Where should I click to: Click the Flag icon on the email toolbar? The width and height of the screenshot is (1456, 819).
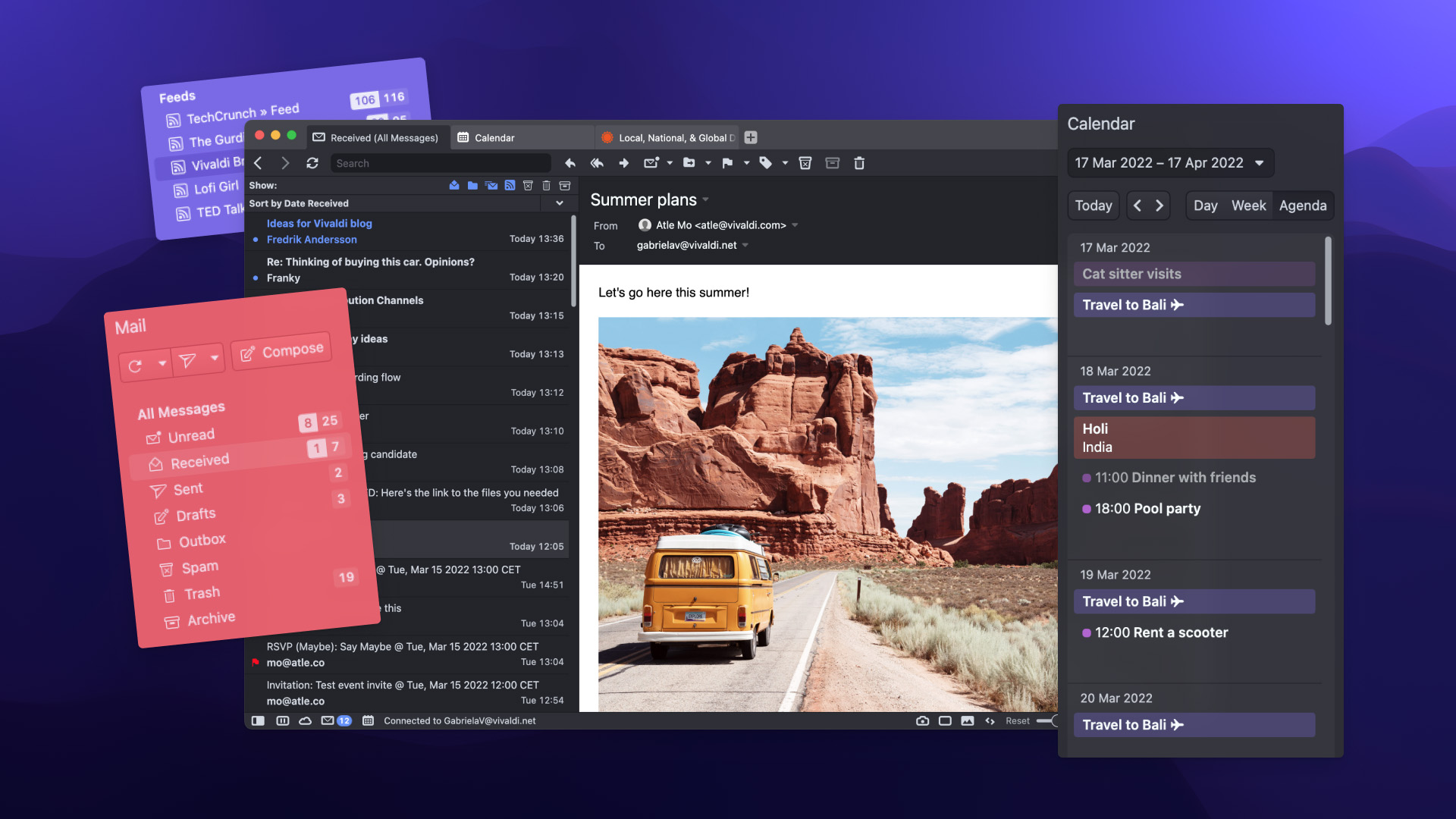point(727,163)
